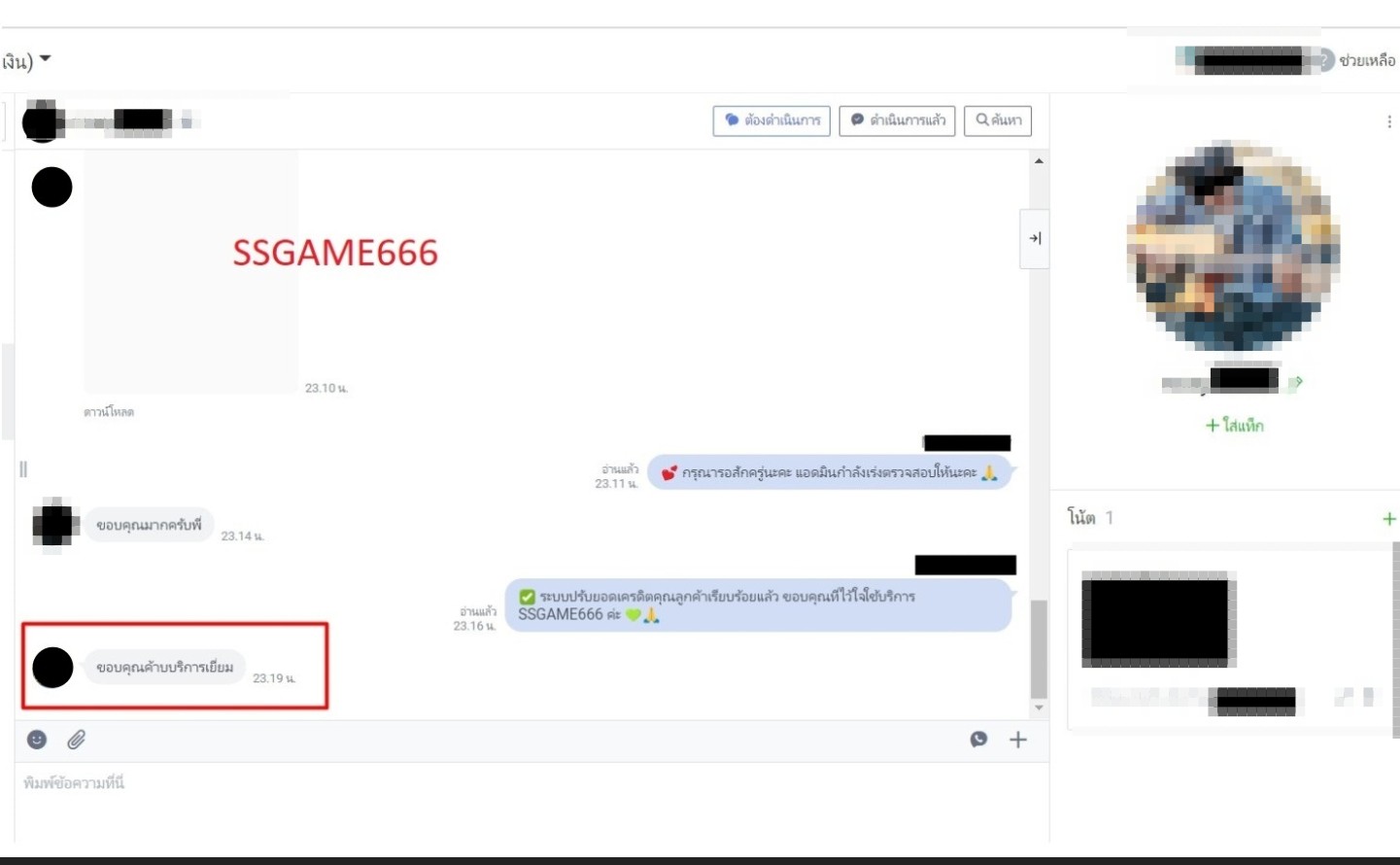The width and height of the screenshot is (1400, 865).
Task: Mark chat as ต้องดำเนินการ
Action: pyautogui.click(x=771, y=121)
